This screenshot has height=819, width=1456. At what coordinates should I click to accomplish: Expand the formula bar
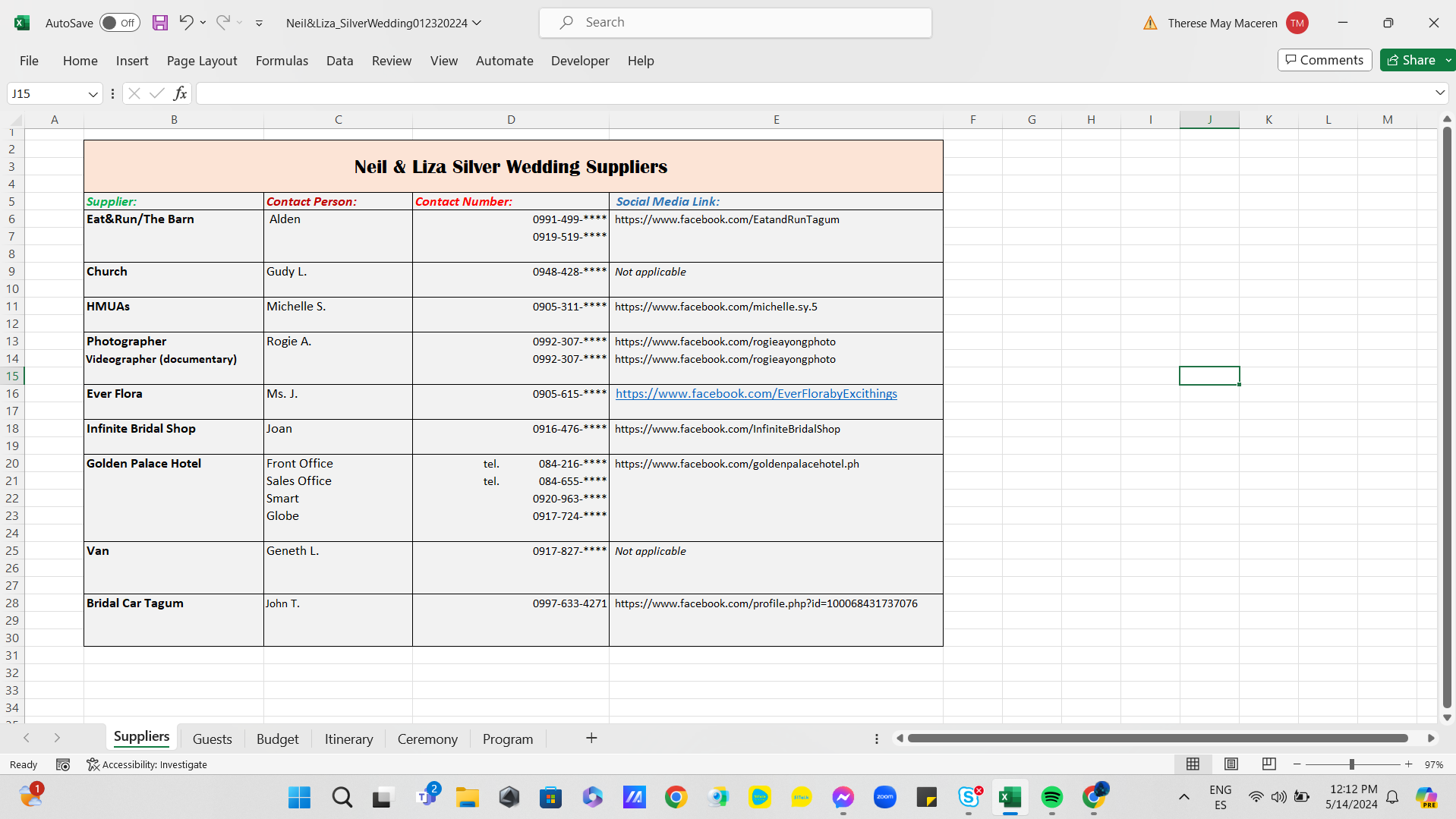coord(1440,93)
